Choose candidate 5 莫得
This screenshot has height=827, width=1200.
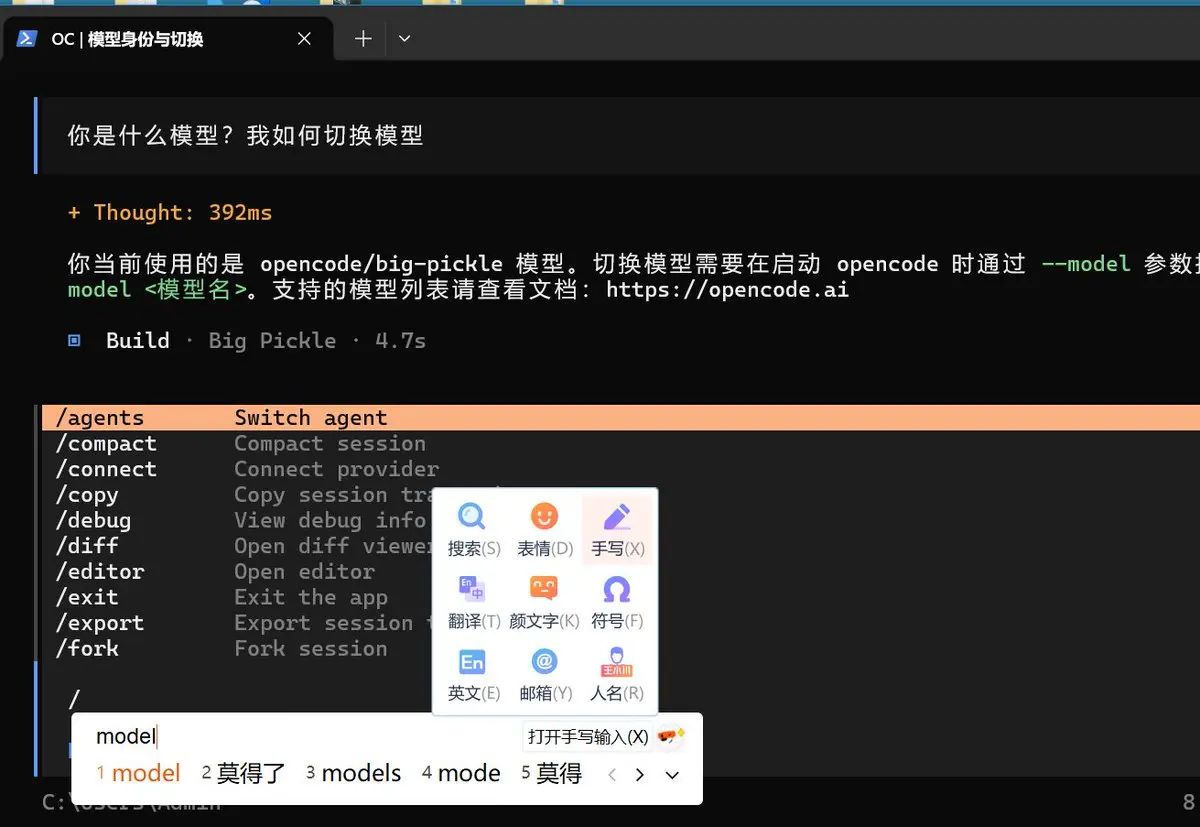[551, 773]
